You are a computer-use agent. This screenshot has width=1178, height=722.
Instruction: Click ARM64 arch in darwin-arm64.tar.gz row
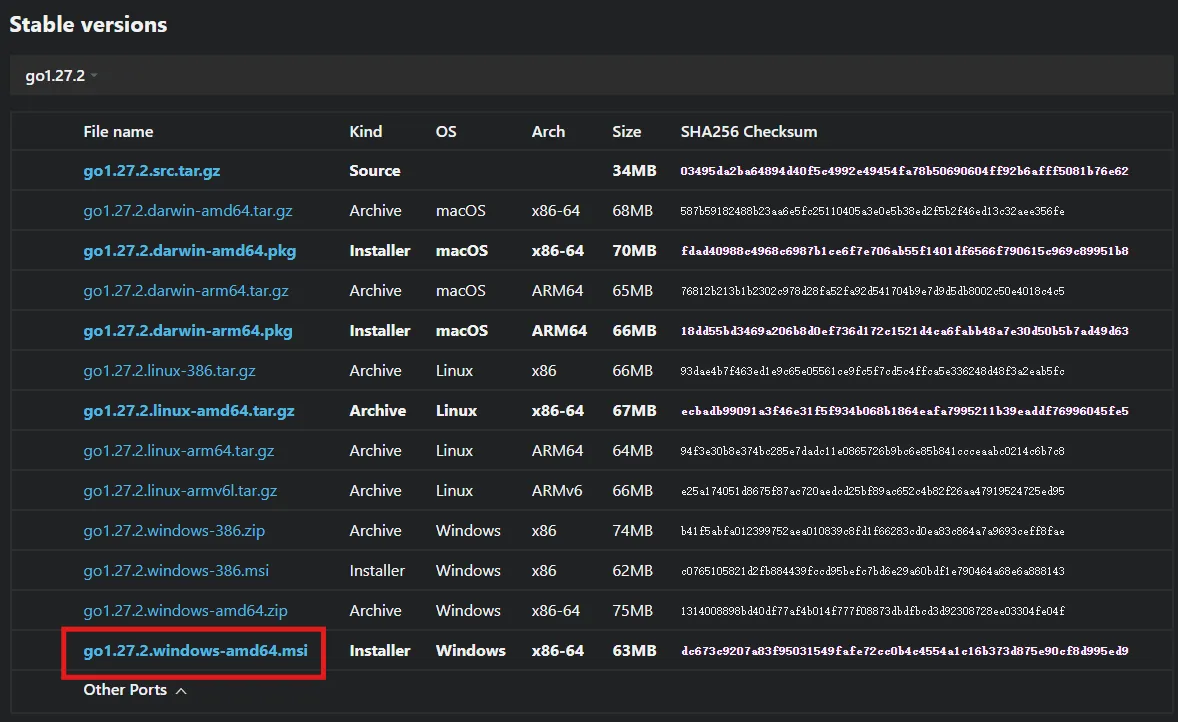(x=557, y=291)
